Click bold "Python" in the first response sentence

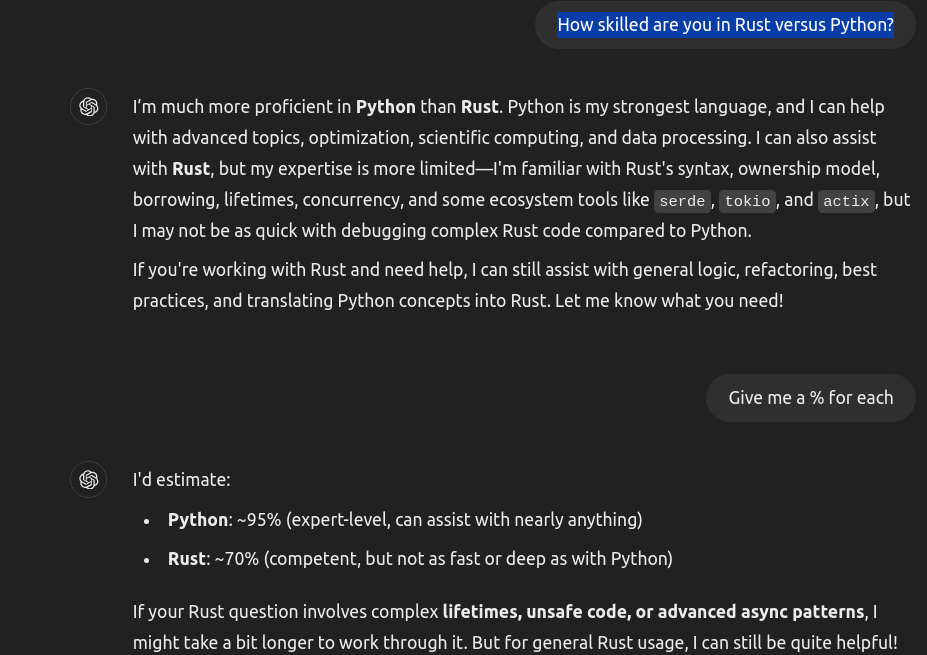(385, 107)
